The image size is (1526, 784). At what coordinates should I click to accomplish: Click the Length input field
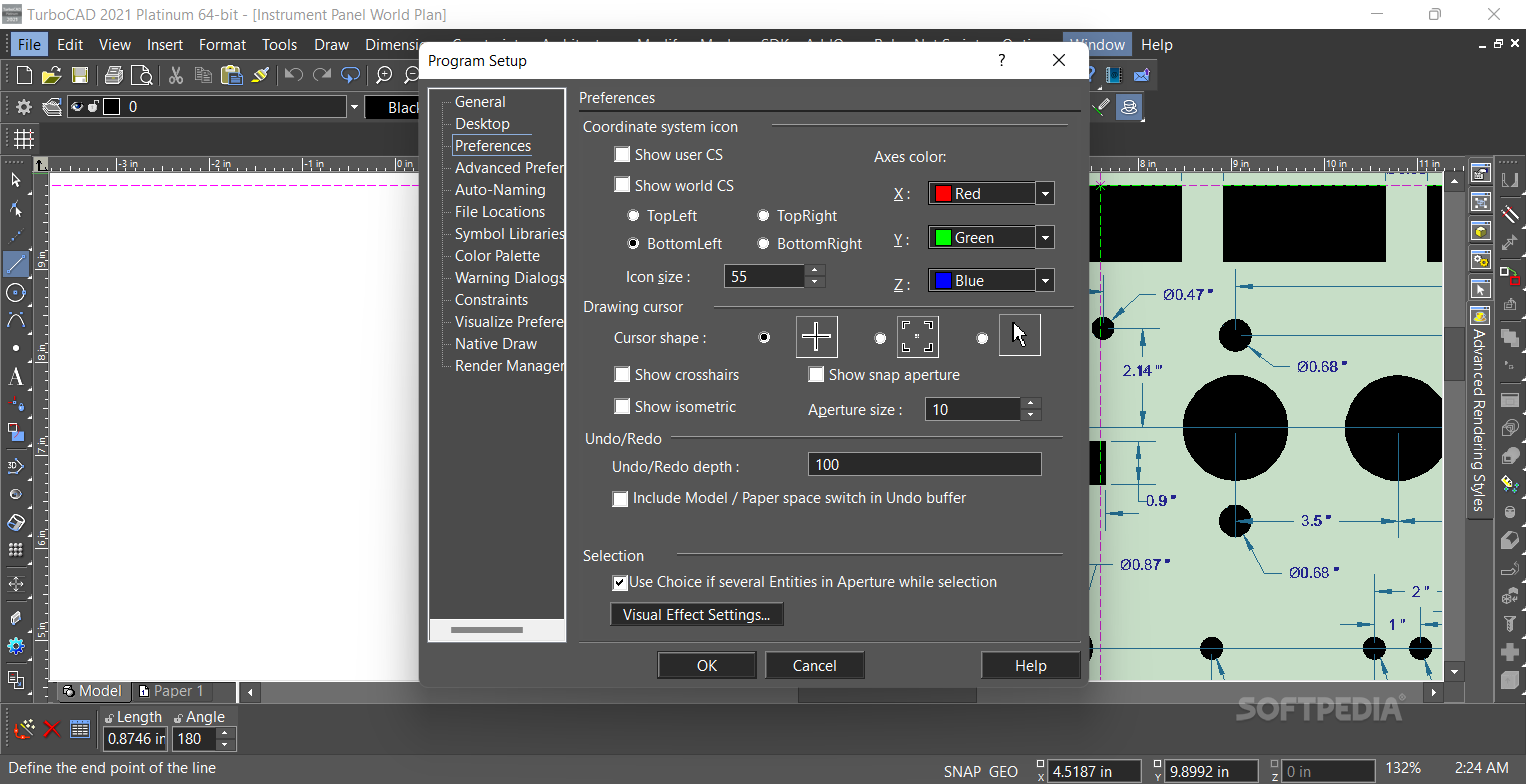[135, 740]
